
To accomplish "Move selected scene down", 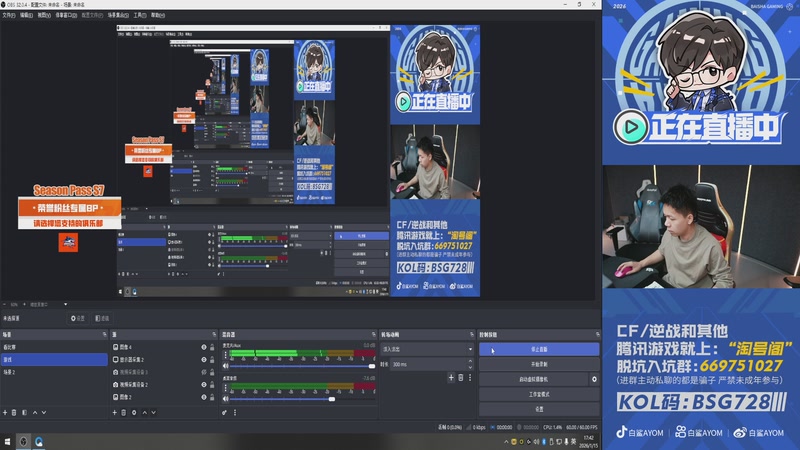I will click(44, 412).
